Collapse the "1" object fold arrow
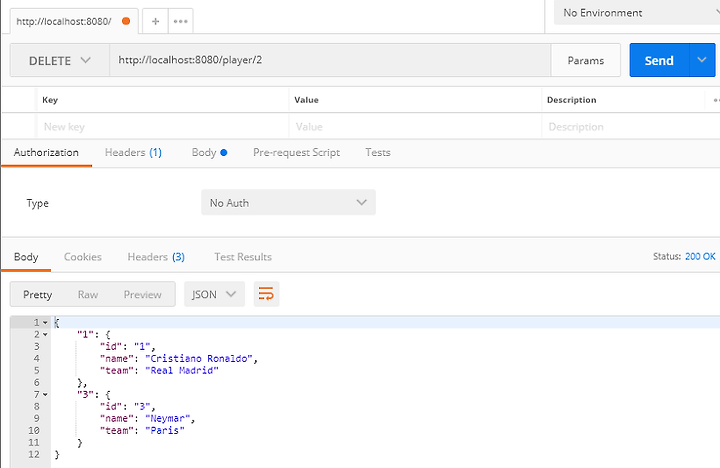720x468 pixels. (45, 334)
